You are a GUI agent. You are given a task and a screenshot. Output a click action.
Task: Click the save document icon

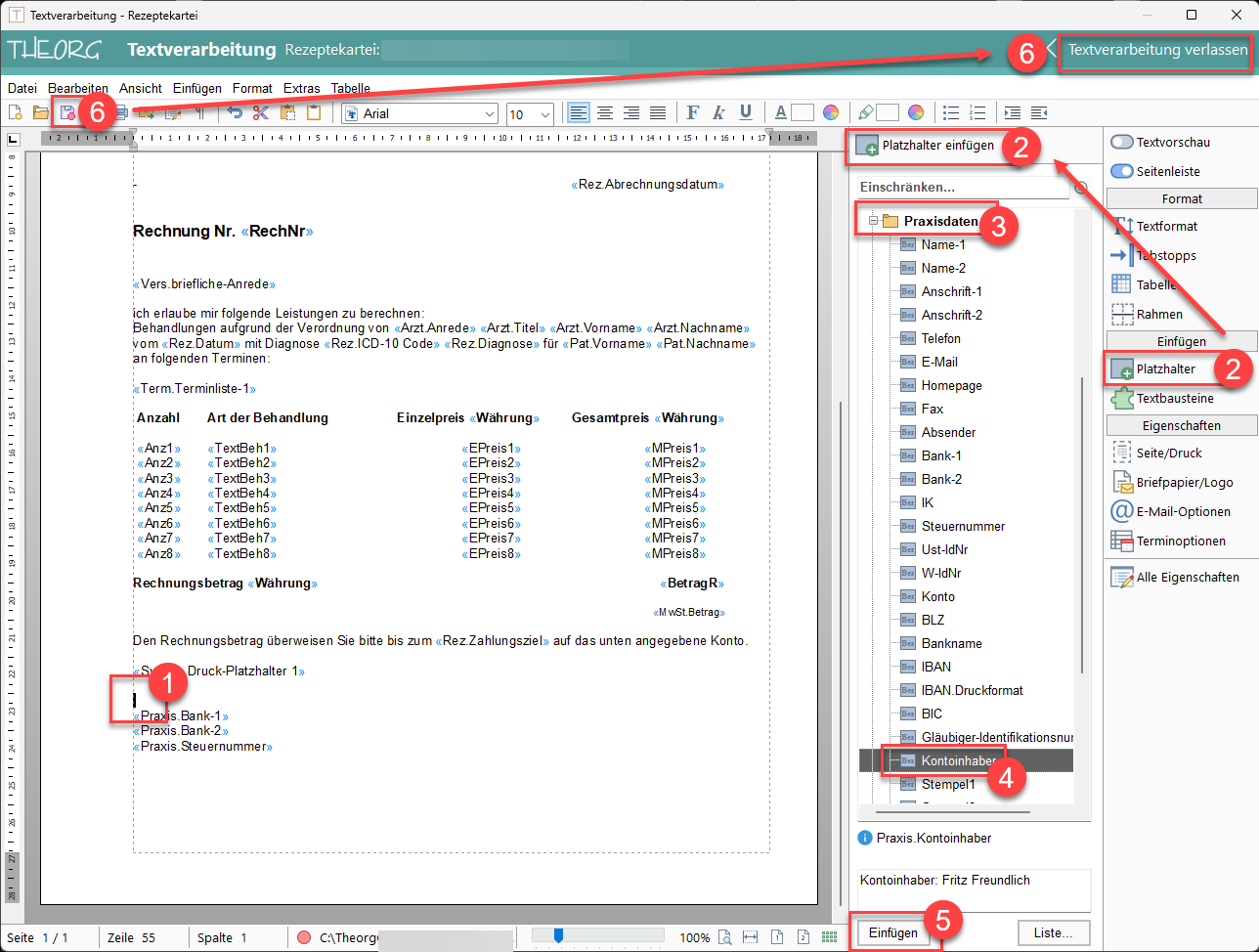tap(67, 113)
